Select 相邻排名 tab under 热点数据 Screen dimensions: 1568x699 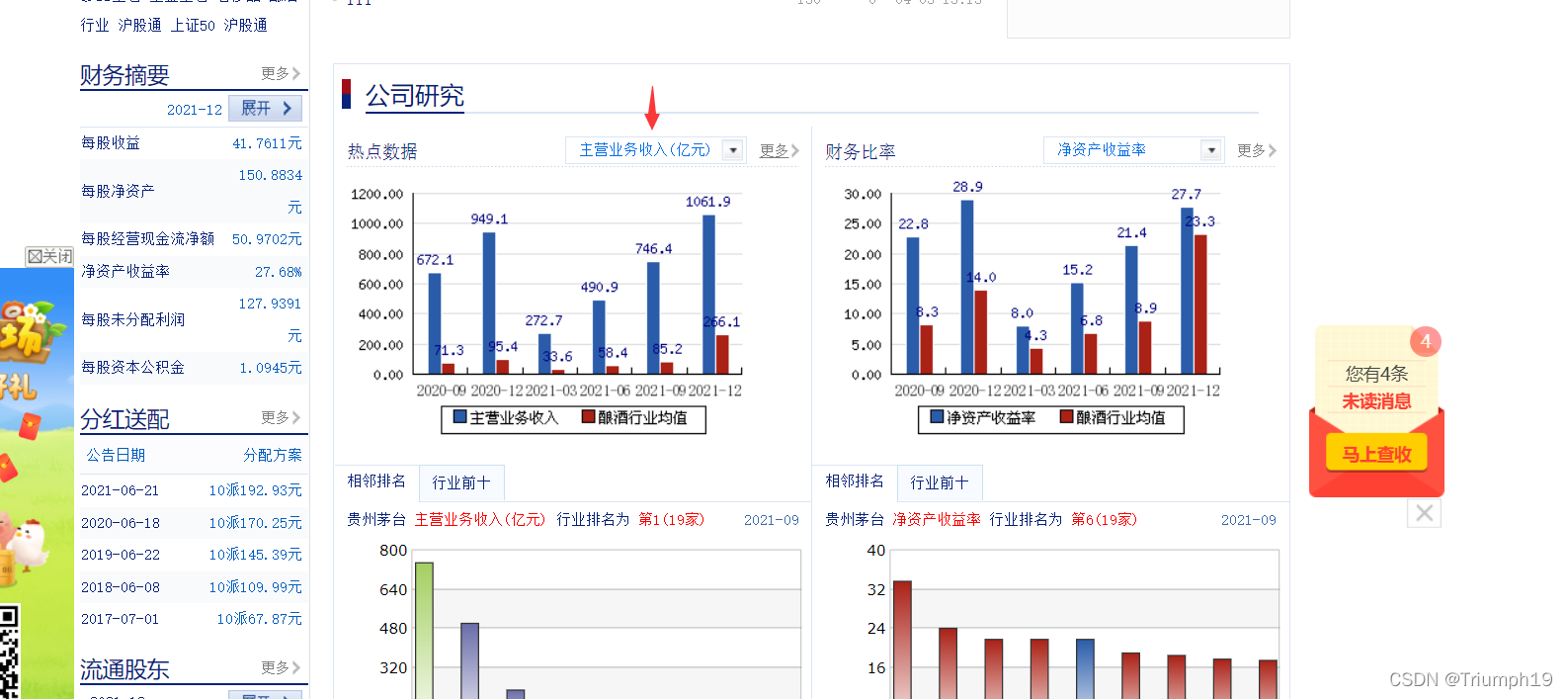coord(376,481)
